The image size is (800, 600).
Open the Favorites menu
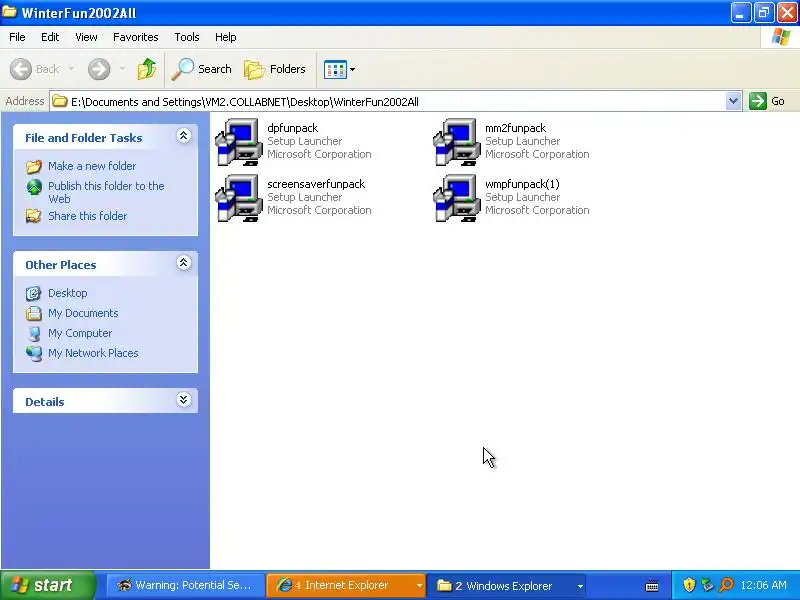(136, 37)
